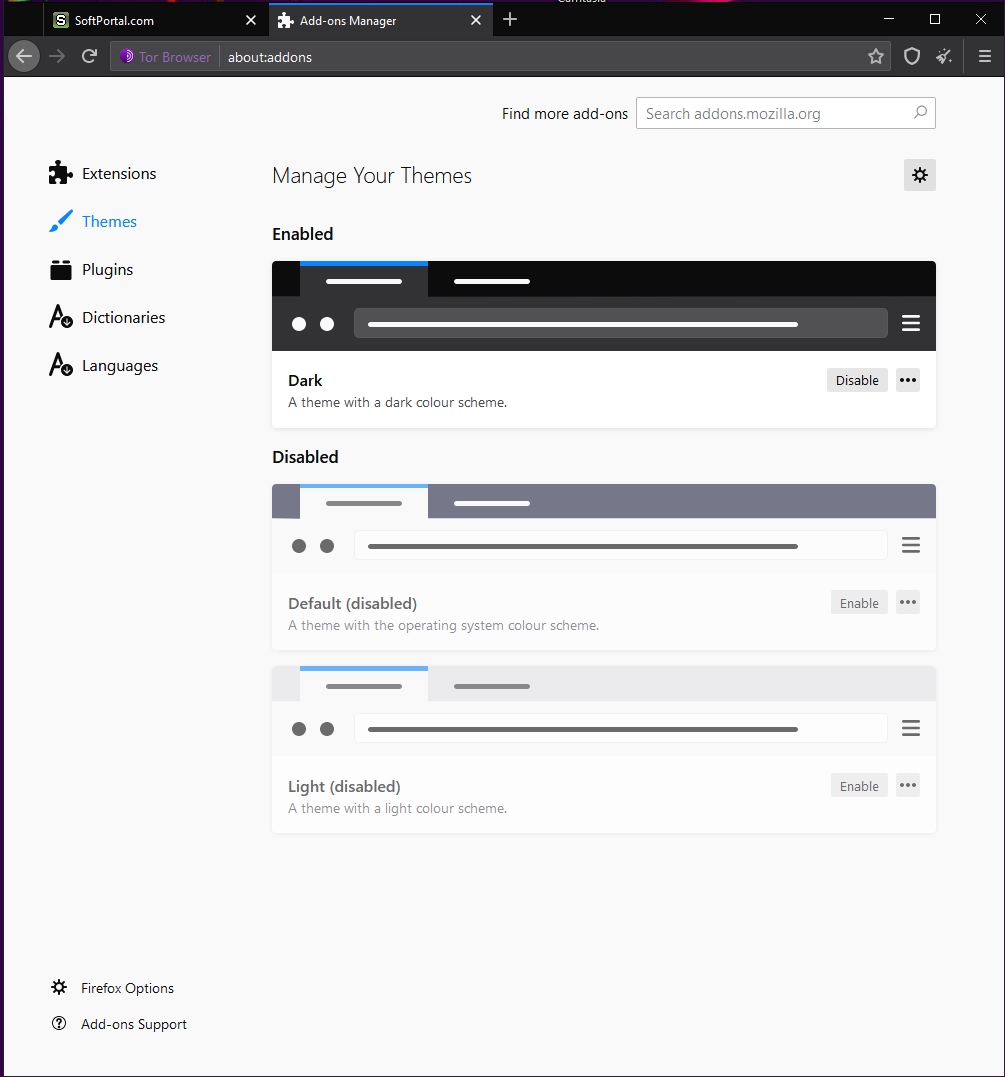The width and height of the screenshot is (1005, 1077).
Task: Click the Dictionaries letter icon
Action: tap(60, 317)
